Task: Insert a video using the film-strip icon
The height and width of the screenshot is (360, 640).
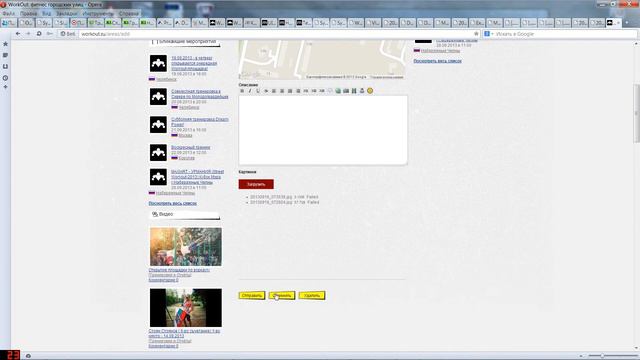Action: coord(354,91)
